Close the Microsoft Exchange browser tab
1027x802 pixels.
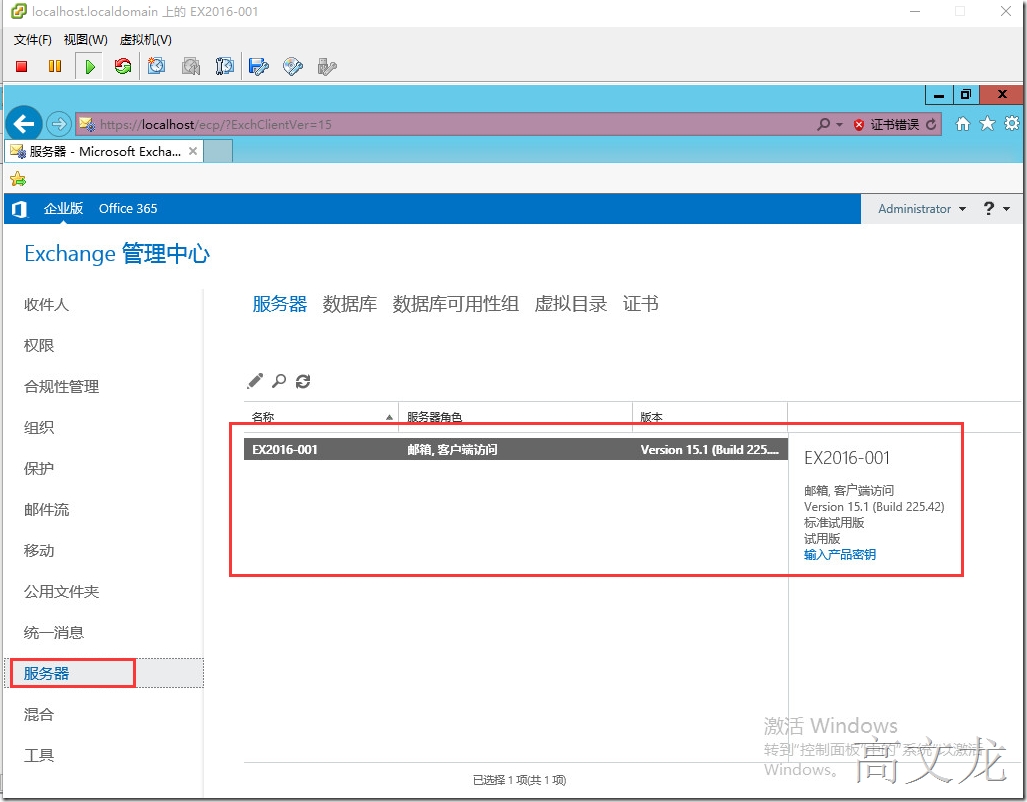(193, 151)
